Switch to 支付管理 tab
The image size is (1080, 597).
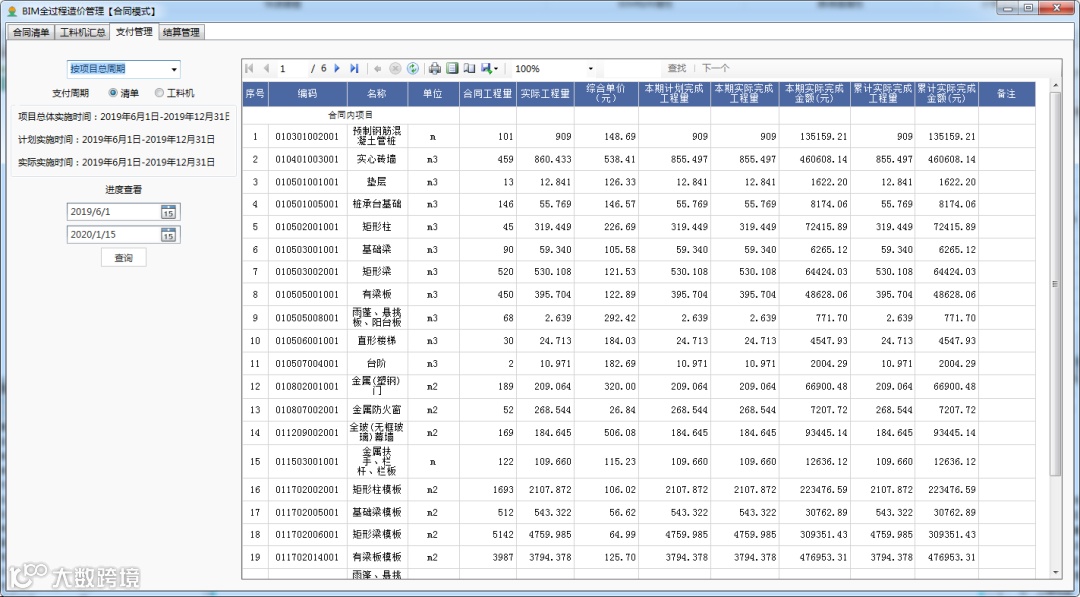click(x=134, y=32)
